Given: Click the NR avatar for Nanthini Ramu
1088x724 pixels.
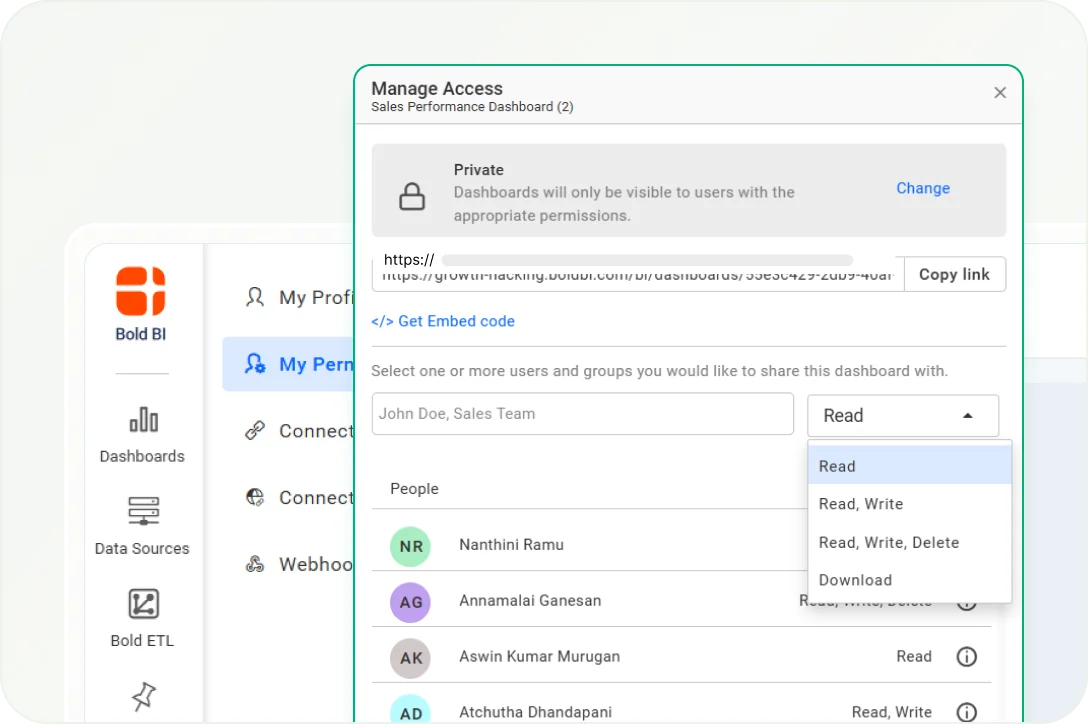Looking at the screenshot, I should (x=410, y=546).
